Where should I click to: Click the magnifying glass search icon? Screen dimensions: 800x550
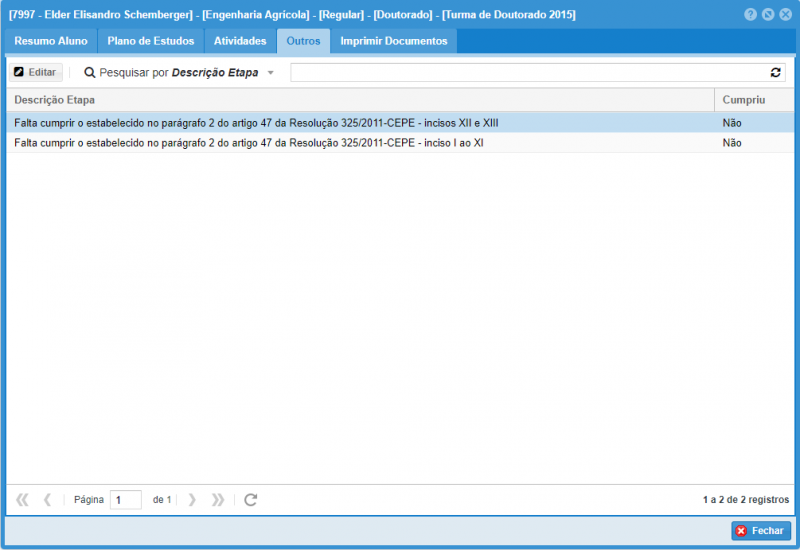pyautogui.click(x=89, y=73)
